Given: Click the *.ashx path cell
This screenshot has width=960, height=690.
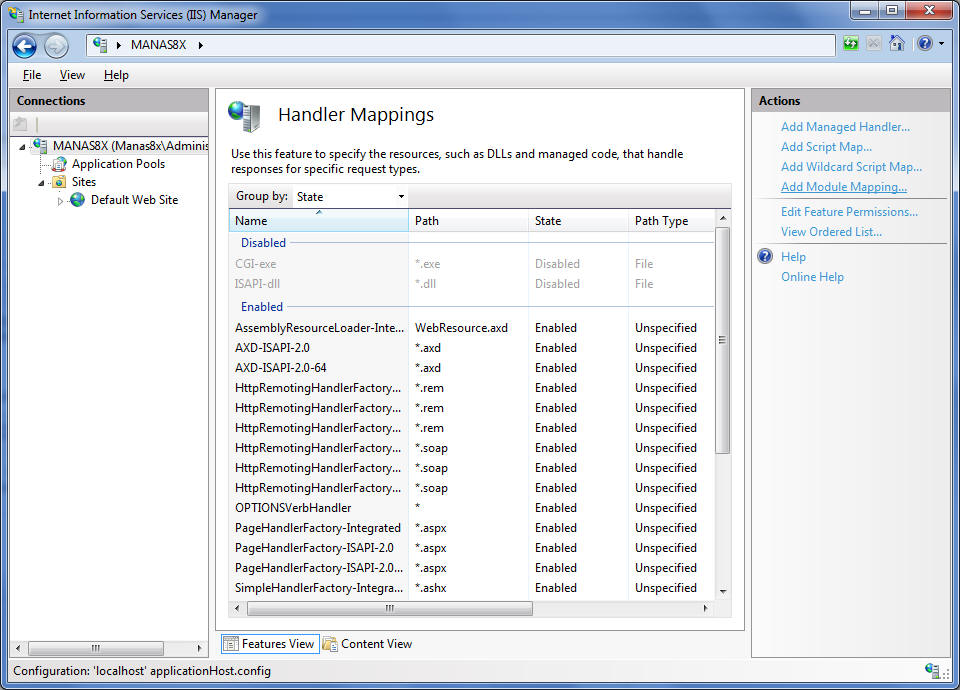Looking at the screenshot, I should pos(430,588).
